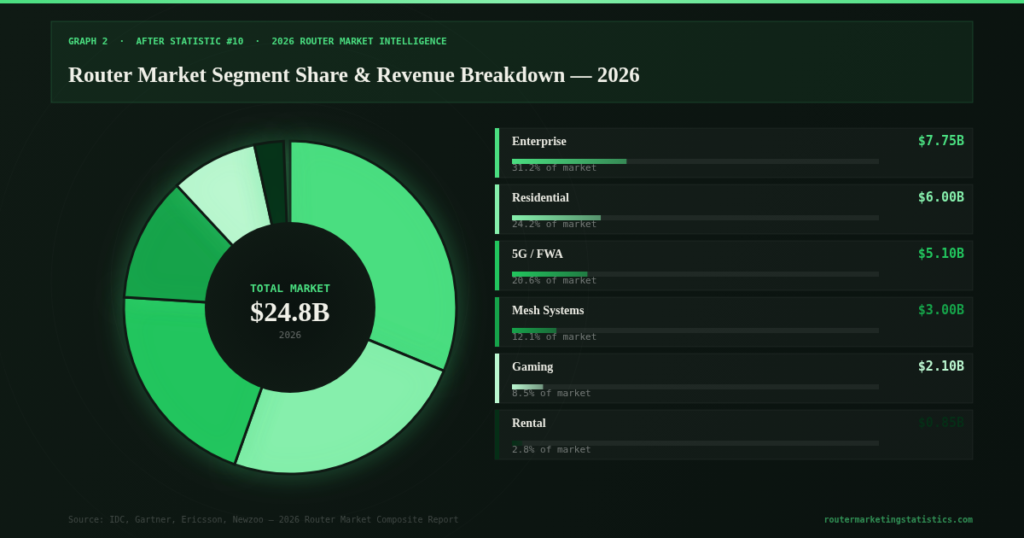Click the Gaming share progress bar
This screenshot has height=538, width=1024.
(695, 387)
